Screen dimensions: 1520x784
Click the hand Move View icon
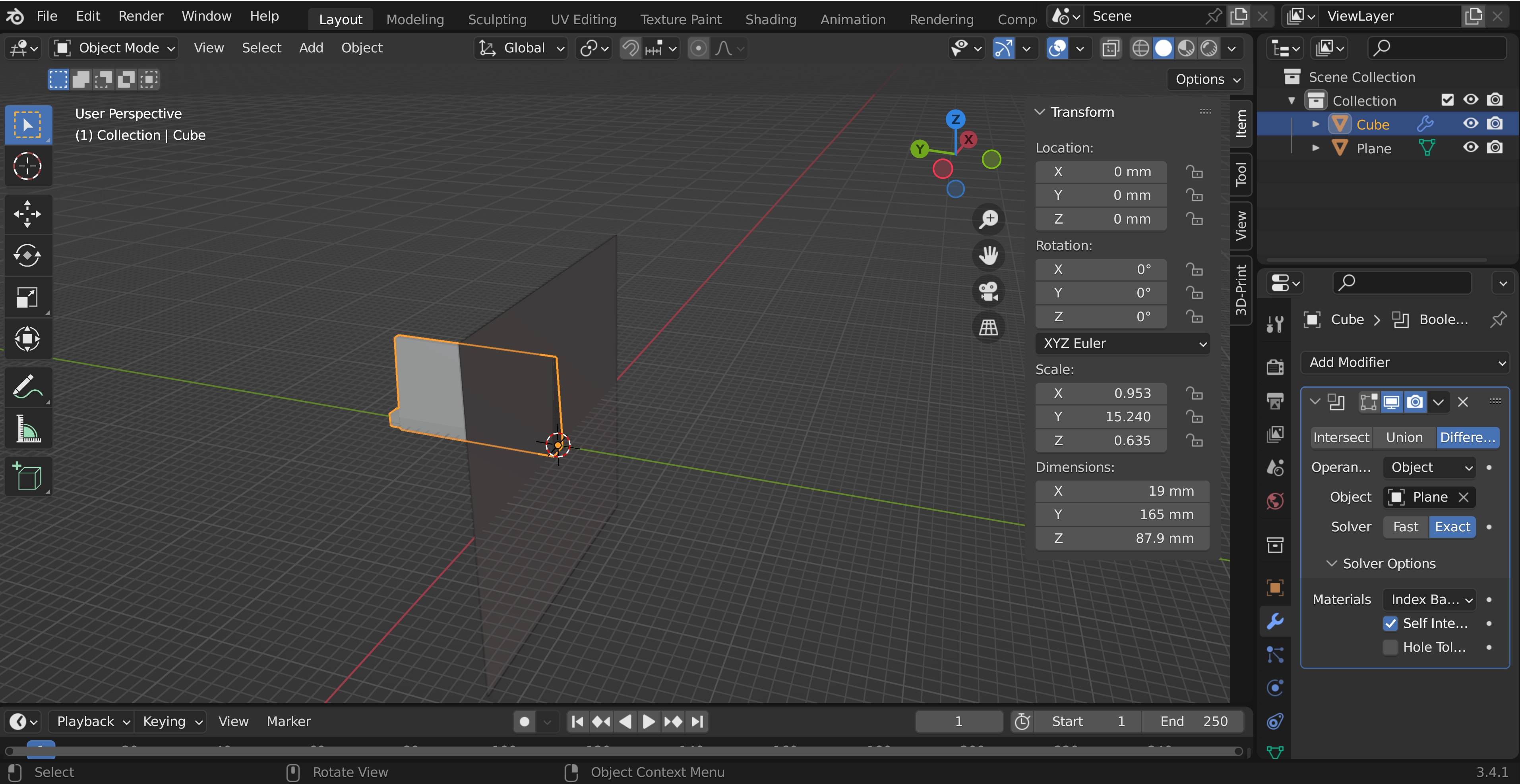click(988, 255)
